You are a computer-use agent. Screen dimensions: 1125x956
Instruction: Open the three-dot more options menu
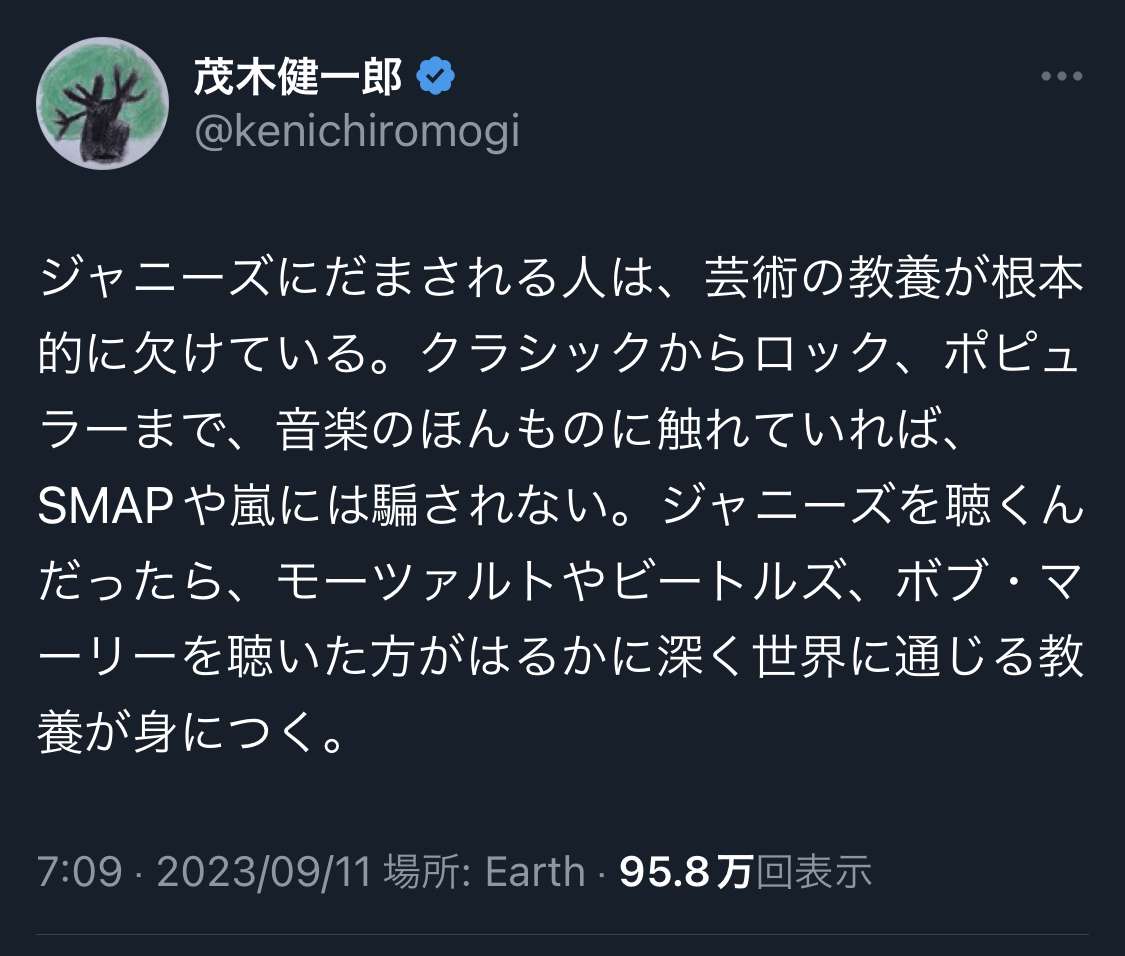point(1062,77)
